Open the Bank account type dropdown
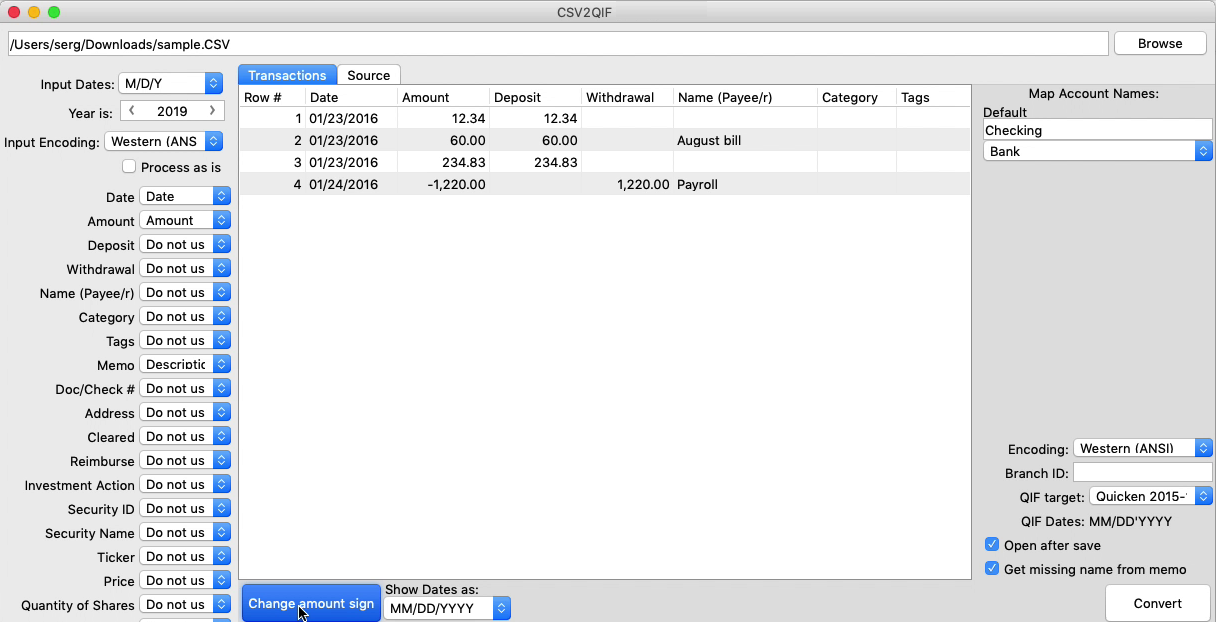This screenshot has height=622, width=1216. coord(1098,151)
